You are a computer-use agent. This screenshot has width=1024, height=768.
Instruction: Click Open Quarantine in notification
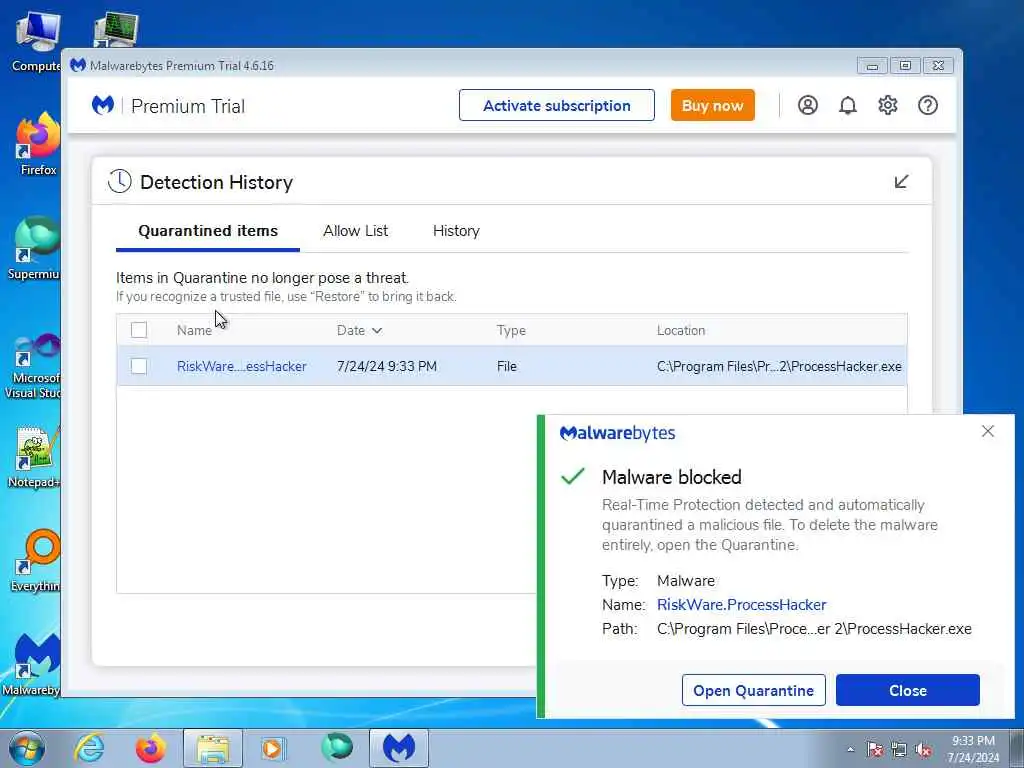point(754,690)
